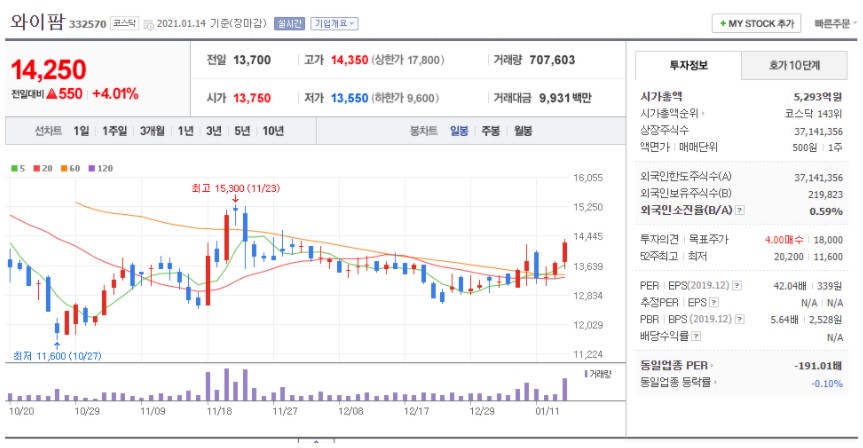Select the 10년 line chart period
The height and width of the screenshot is (448, 863).
pos(273,131)
